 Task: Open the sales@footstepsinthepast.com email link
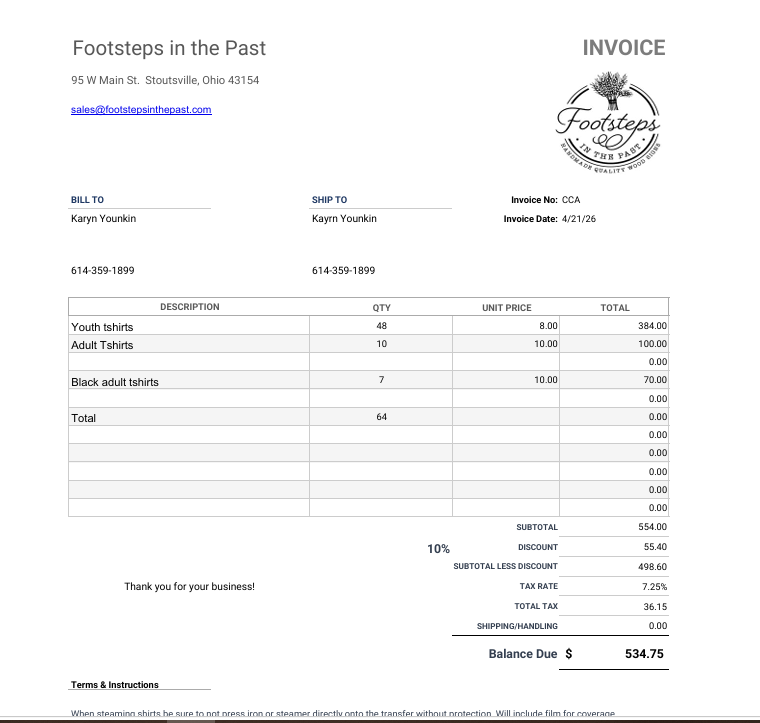tap(141, 110)
